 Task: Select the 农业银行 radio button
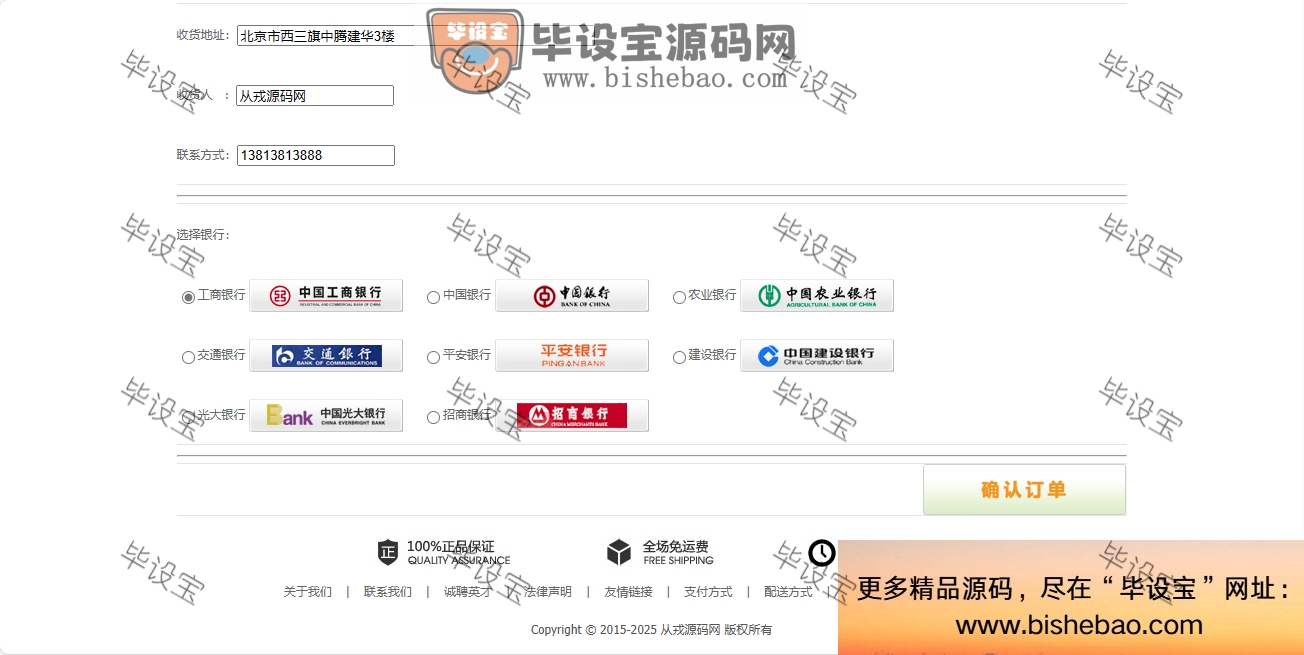[x=679, y=297]
